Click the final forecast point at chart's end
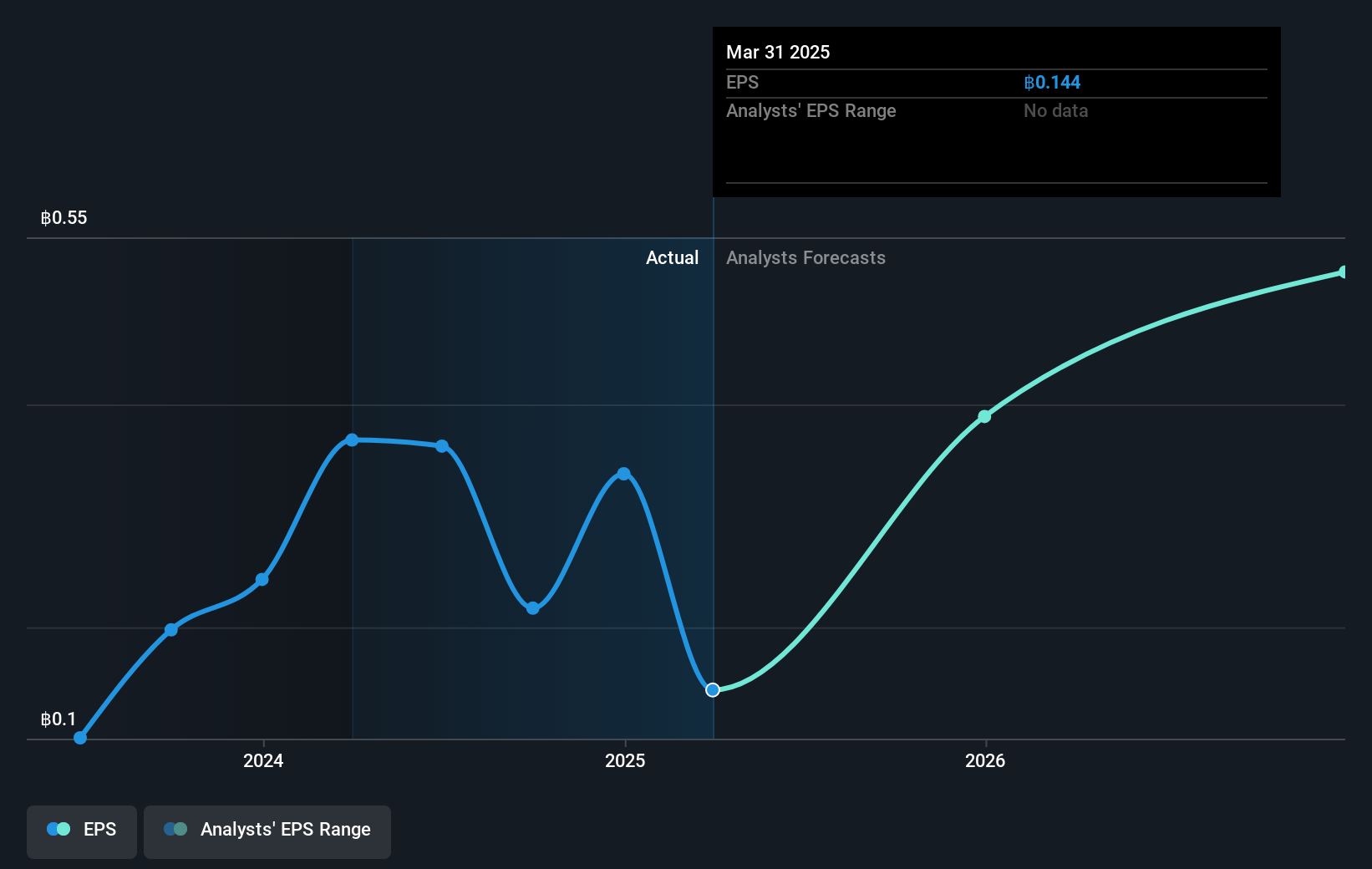 (x=1343, y=272)
